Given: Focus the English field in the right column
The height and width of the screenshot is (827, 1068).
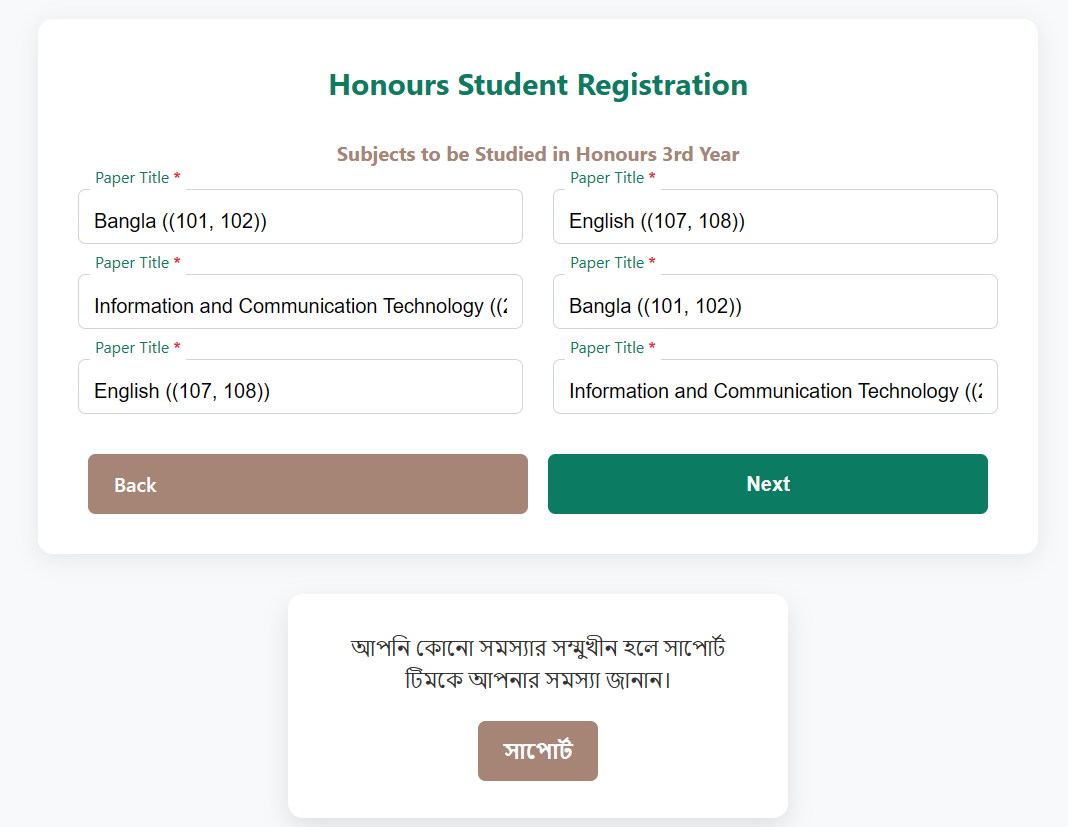Looking at the screenshot, I should pos(775,221).
